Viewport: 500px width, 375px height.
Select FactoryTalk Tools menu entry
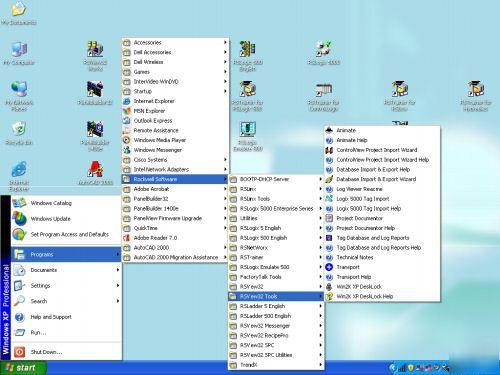276,277
